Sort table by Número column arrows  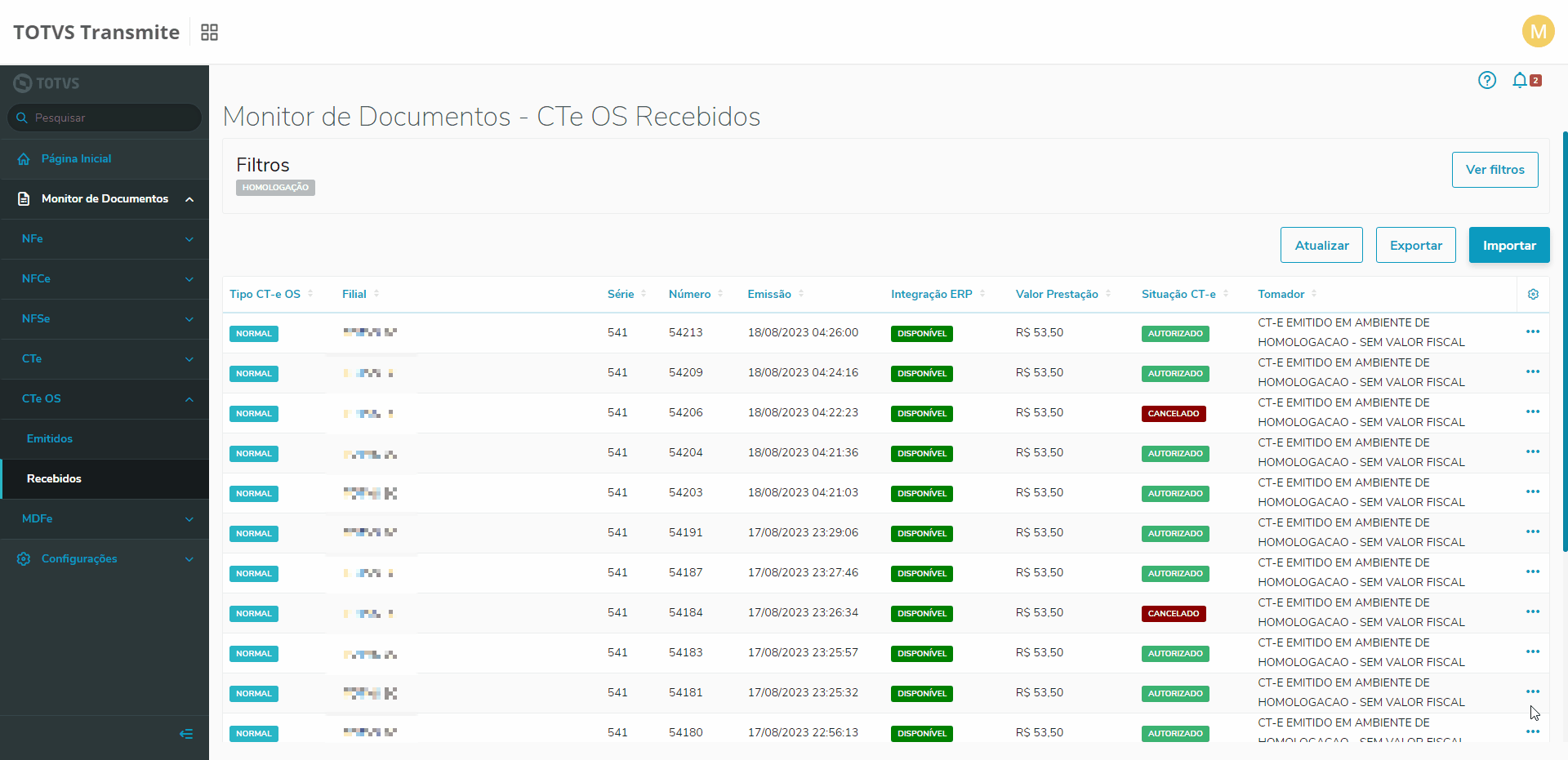pyautogui.click(x=720, y=294)
